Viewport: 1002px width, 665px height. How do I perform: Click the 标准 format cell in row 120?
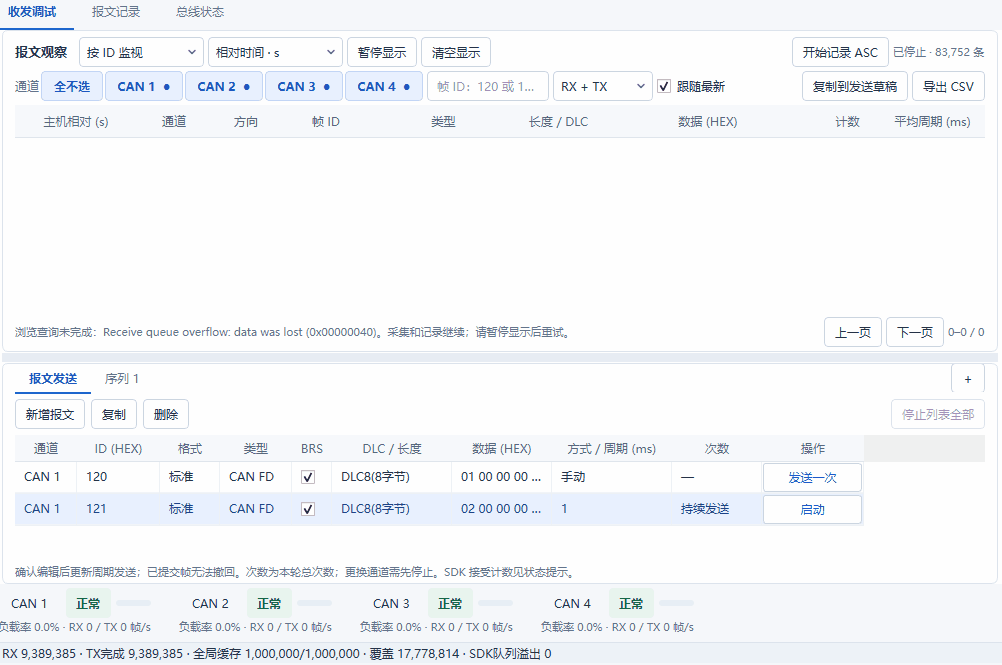(x=189, y=477)
